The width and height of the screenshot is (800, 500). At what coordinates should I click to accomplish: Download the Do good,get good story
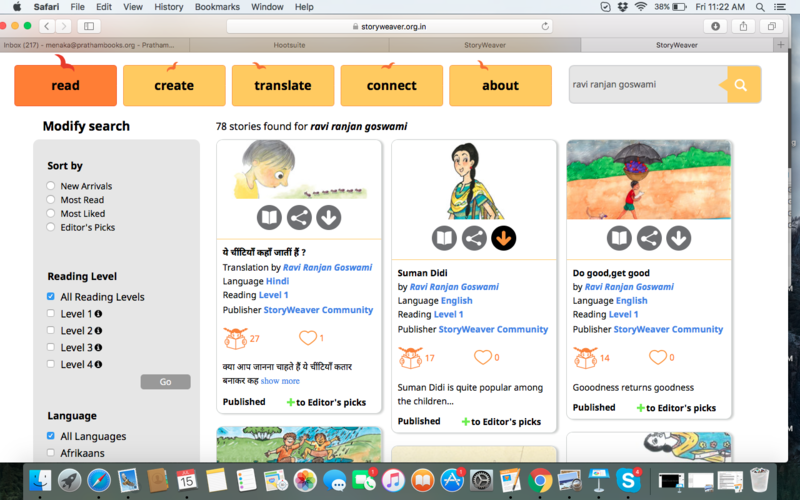(x=679, y=238)
